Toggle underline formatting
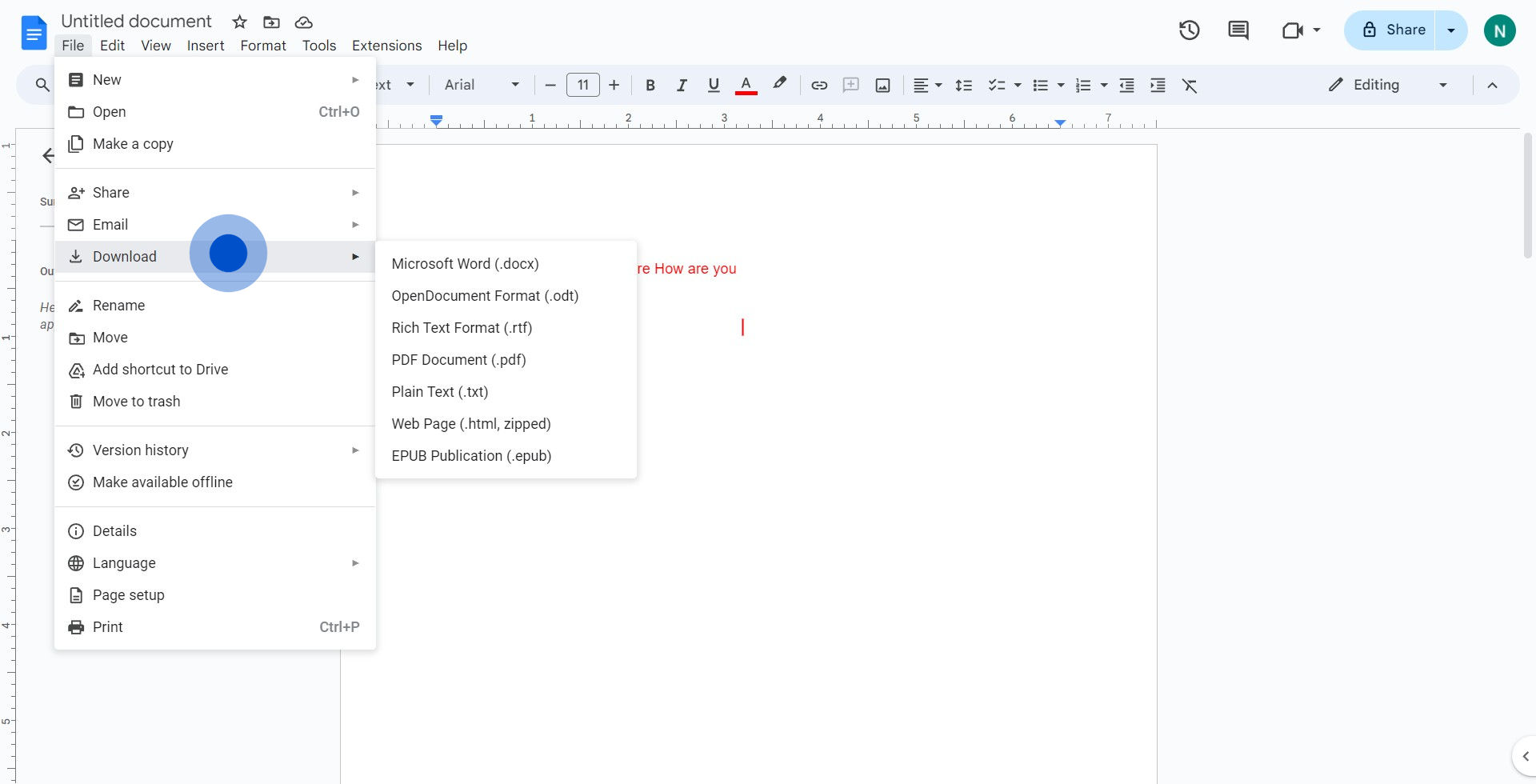The height and width of the screenshot is (784, 1536). coord(714,85)
